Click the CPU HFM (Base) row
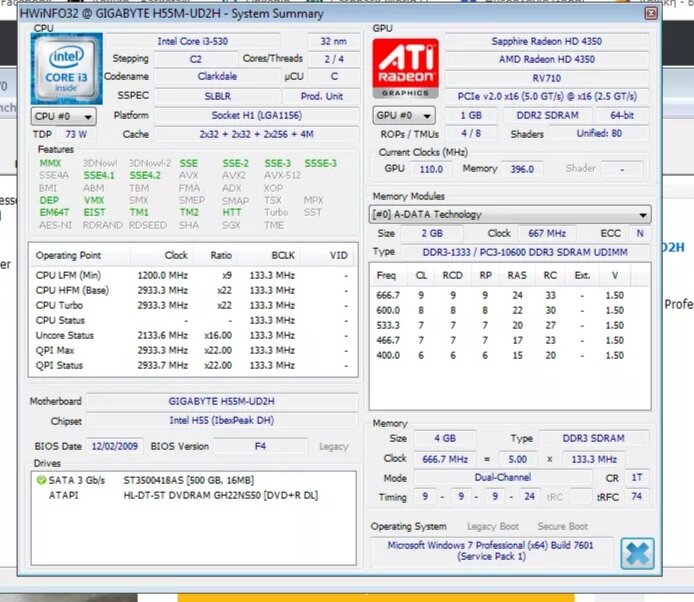The width and height of the screenshot is (694, 602). 193,290
